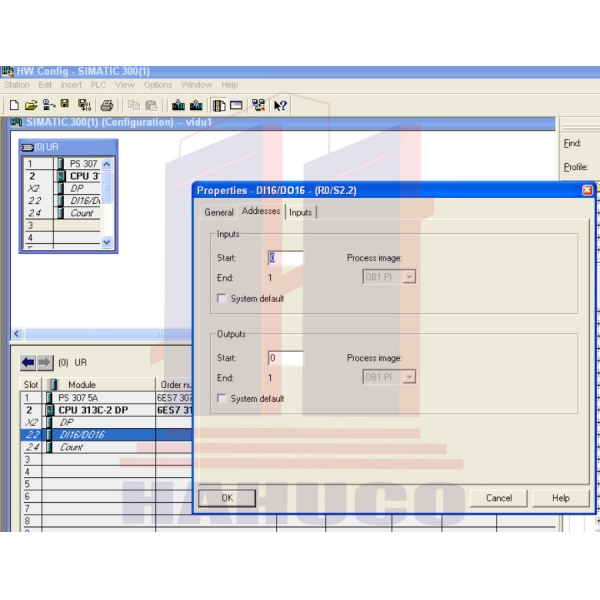
Task: Print the configuration using the printer icon
Action: [x=107, y=105]
